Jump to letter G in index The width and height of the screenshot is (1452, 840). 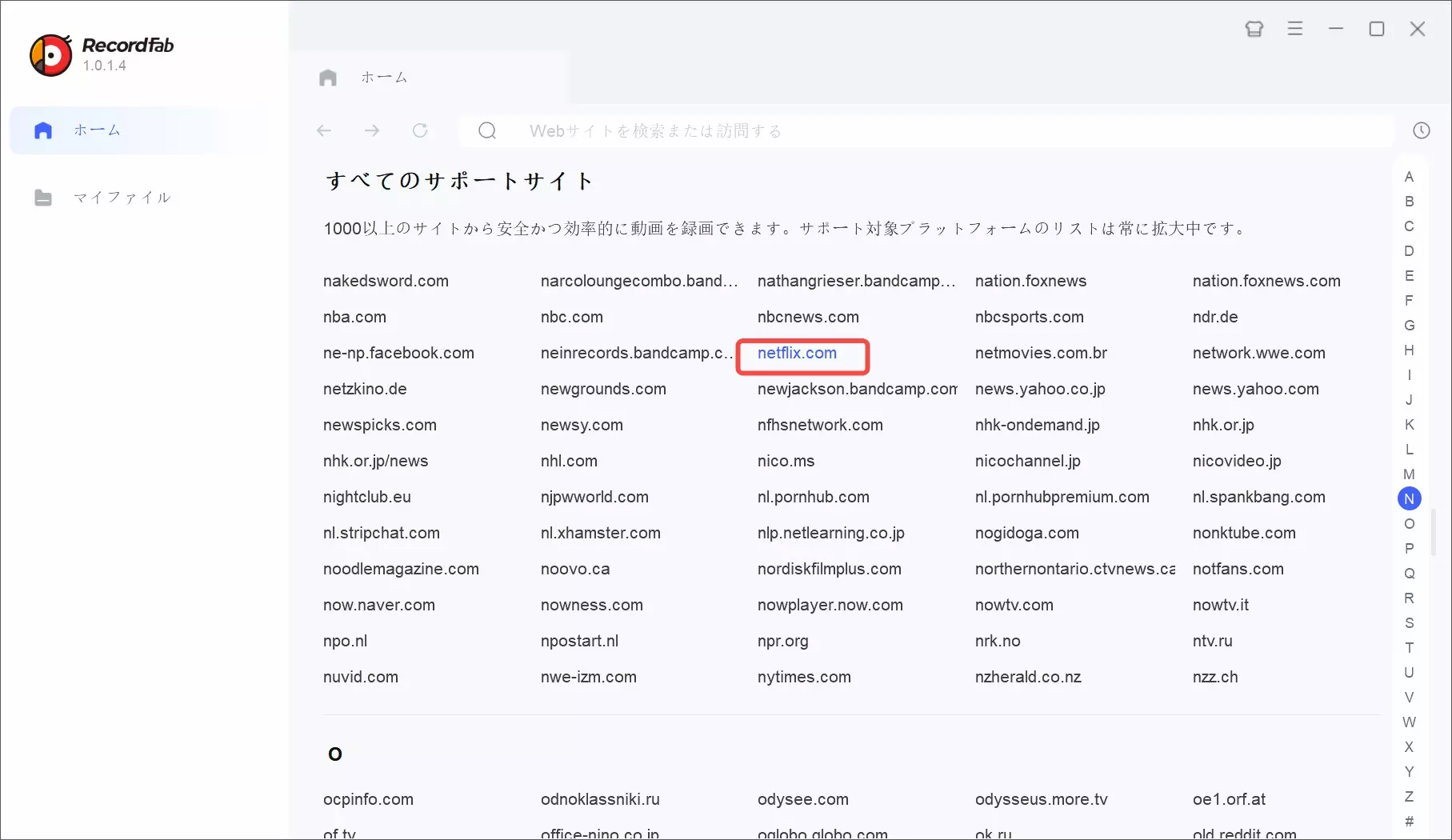pyautogui.click(x=1410, y=326)
